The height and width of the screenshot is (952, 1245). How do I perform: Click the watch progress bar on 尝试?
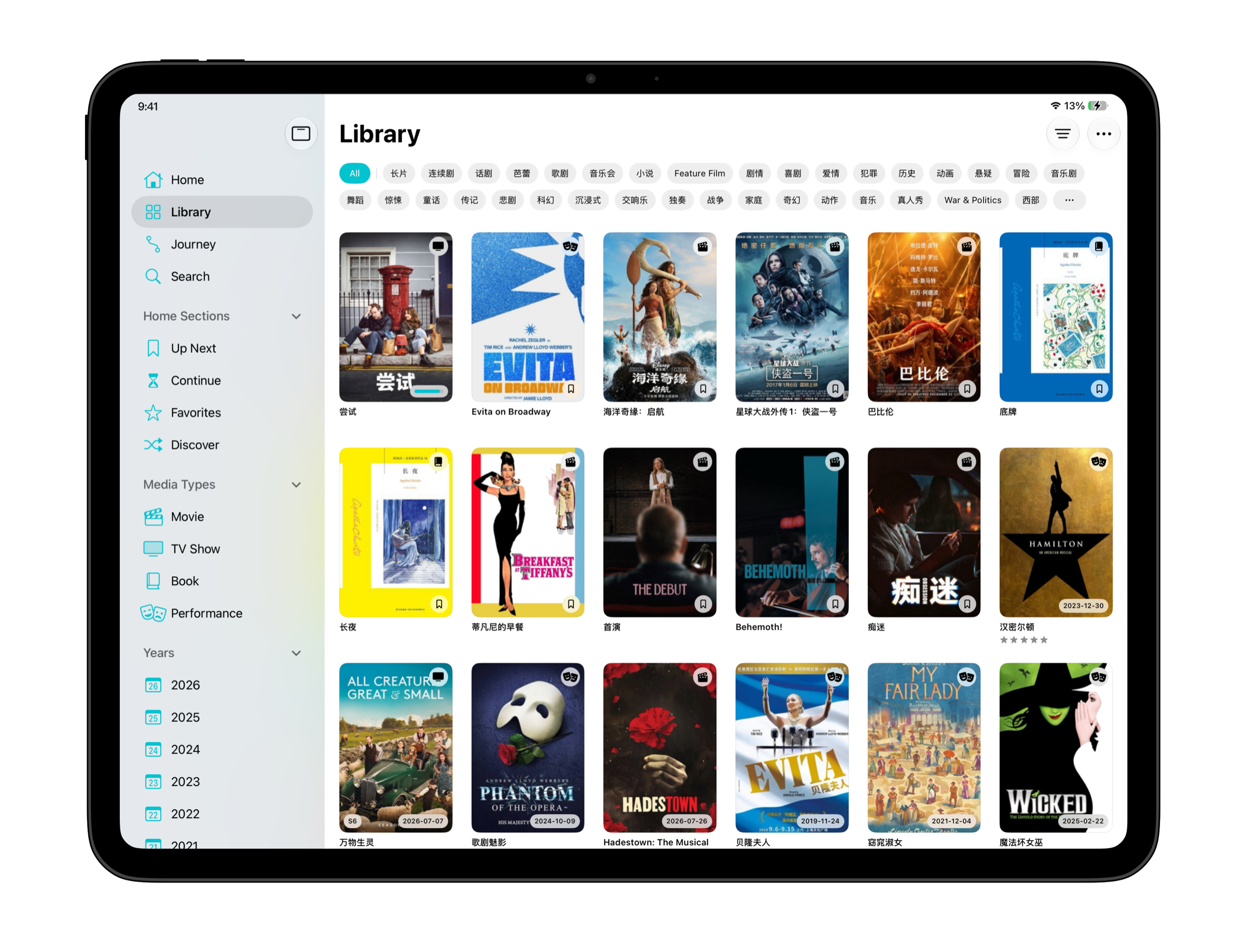[428, 391]
